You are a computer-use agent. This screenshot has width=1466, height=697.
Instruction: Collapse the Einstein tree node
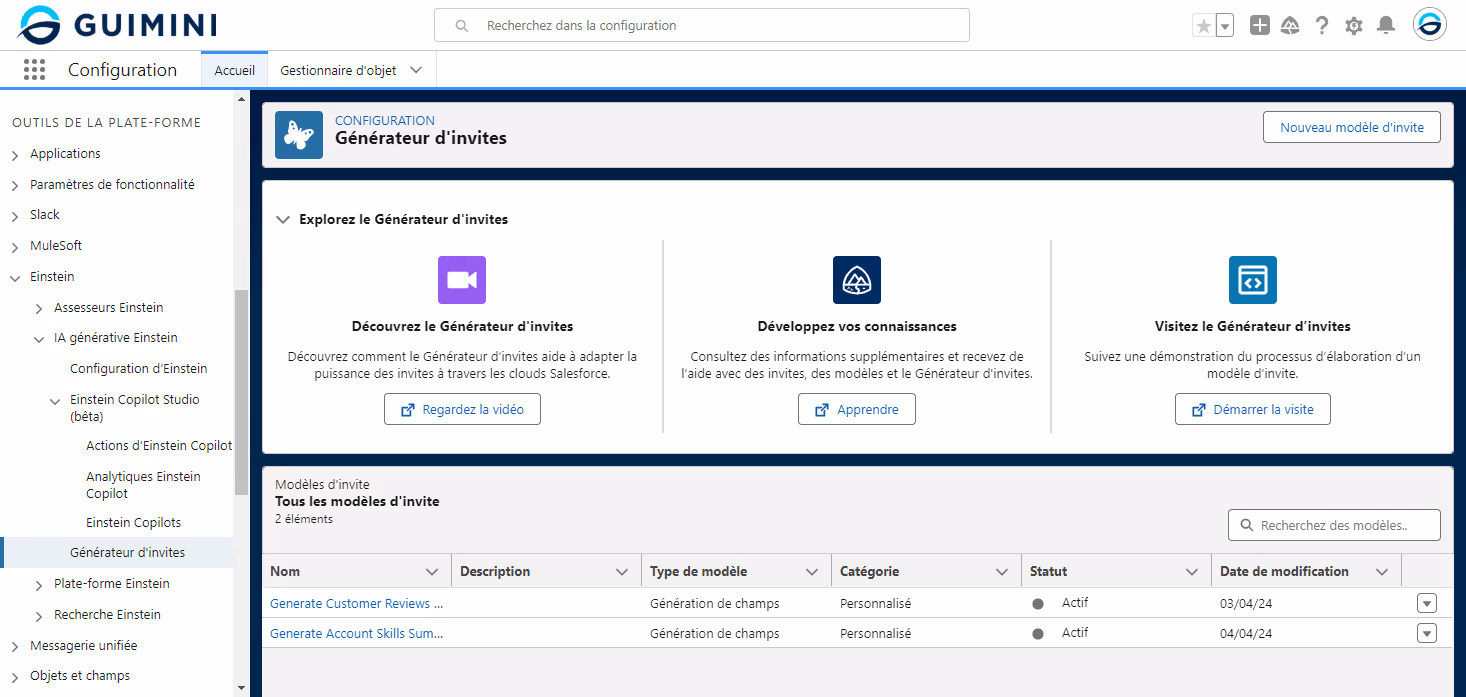pos(15,277)
